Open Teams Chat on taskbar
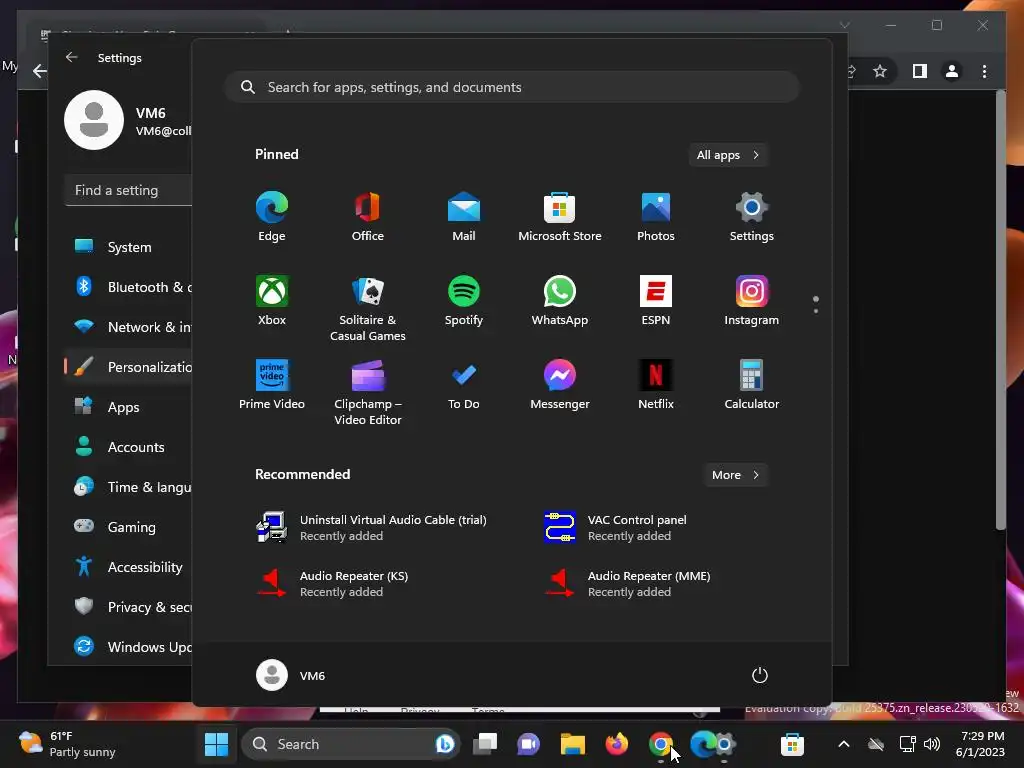The image size is (1024, 768). click(528, 744)
